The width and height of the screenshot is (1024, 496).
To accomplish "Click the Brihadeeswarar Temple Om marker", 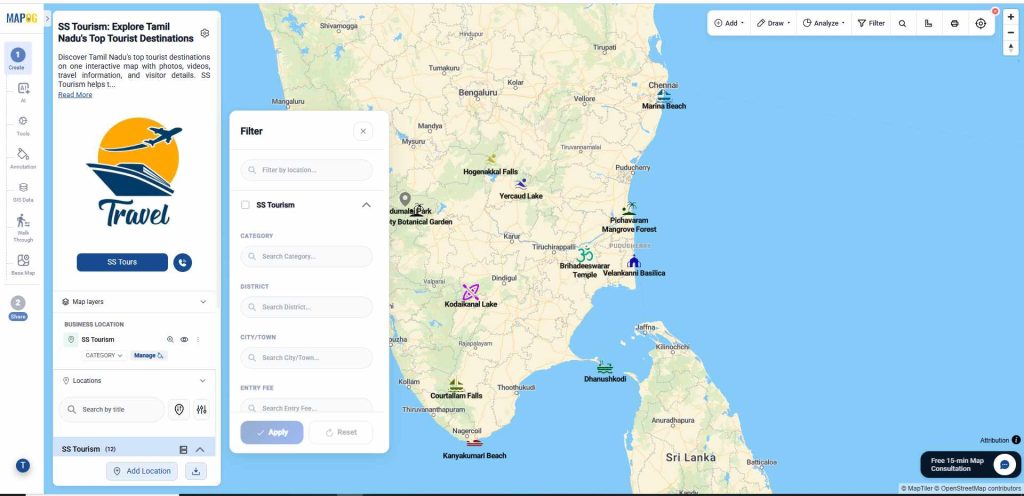I will coord(584,254).
